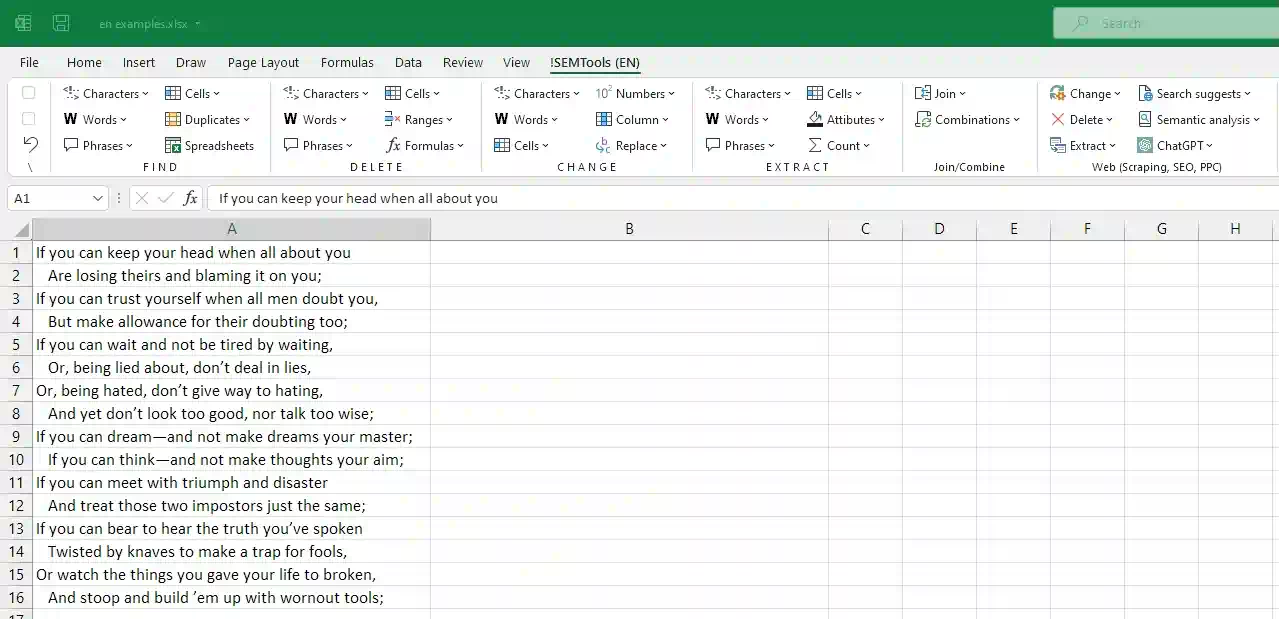Viewport: 1279px width, 619px height.
Task: Select row 9 header
Action: [16, 436]
